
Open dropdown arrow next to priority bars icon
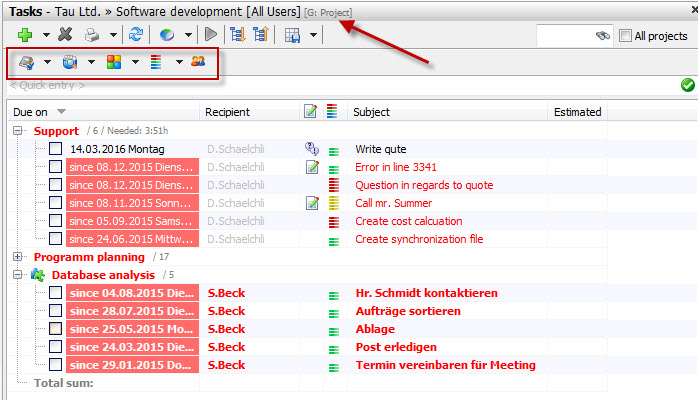click(x=179, y=62)
